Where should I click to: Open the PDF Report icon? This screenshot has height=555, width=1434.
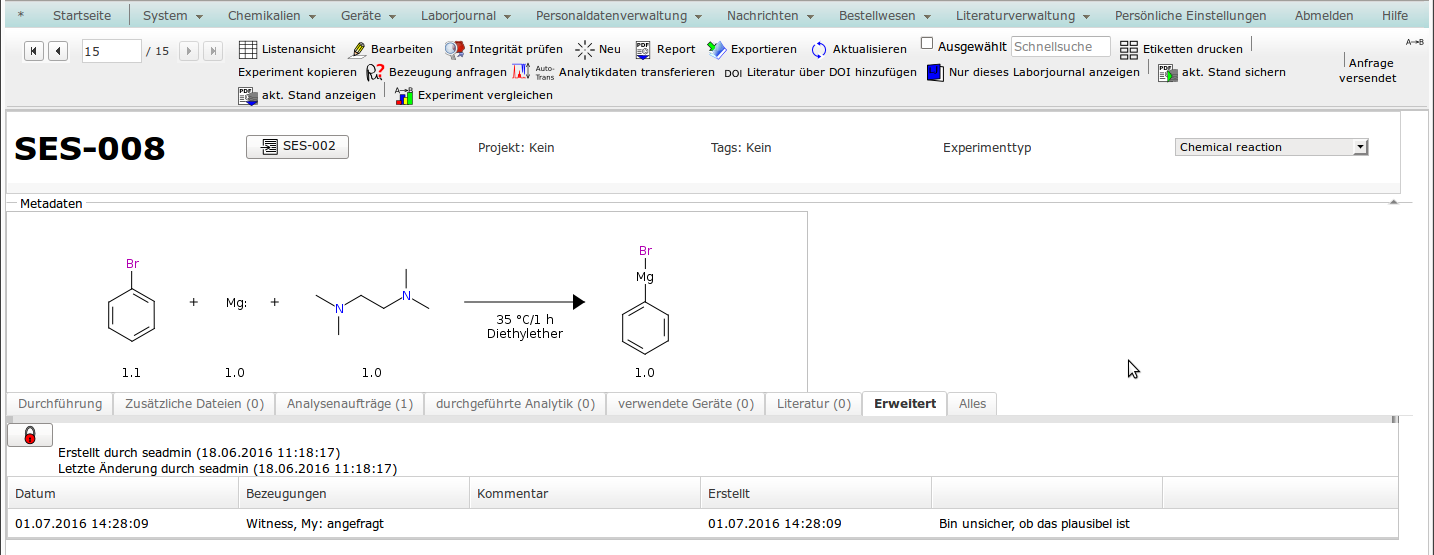(643, 49)
